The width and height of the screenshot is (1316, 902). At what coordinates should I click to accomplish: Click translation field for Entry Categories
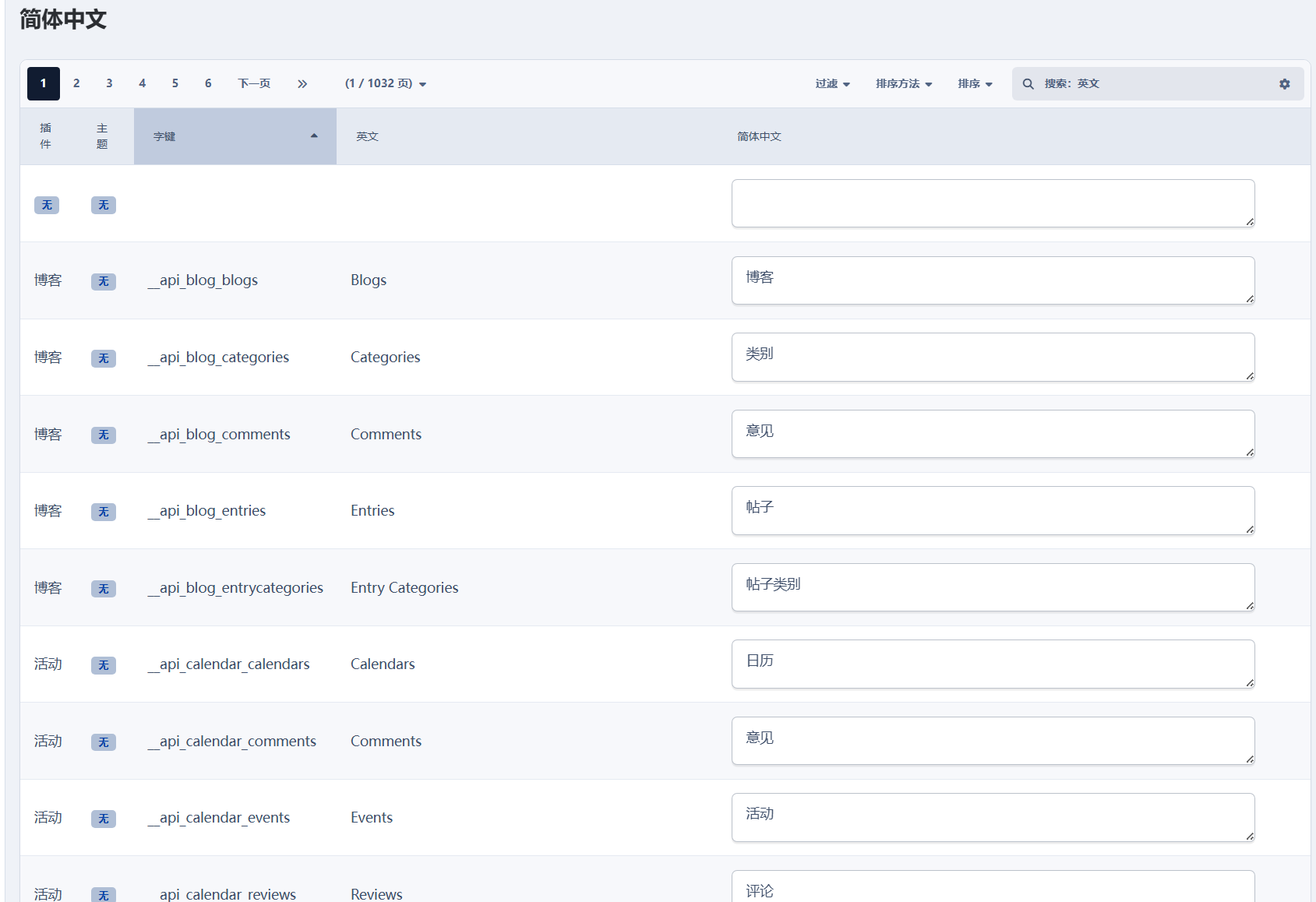point(992,587)
